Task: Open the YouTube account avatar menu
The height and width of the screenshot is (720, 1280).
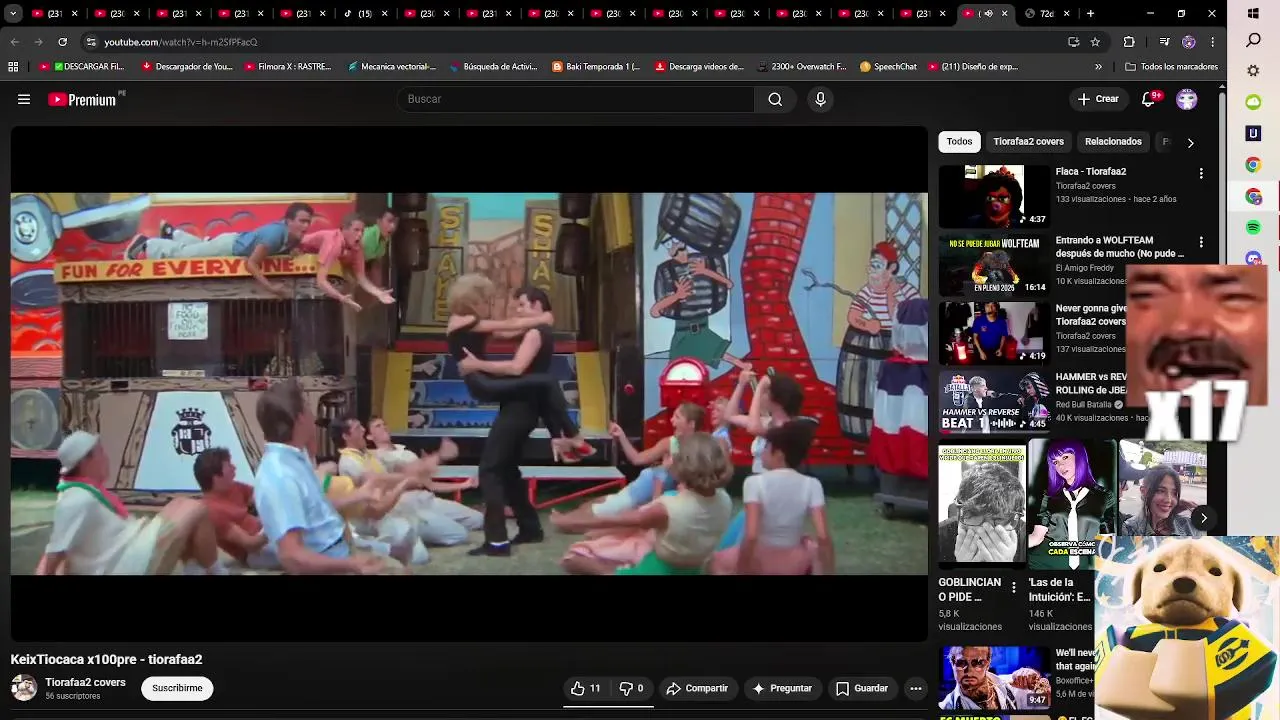Action: (x=1187, y=99)
